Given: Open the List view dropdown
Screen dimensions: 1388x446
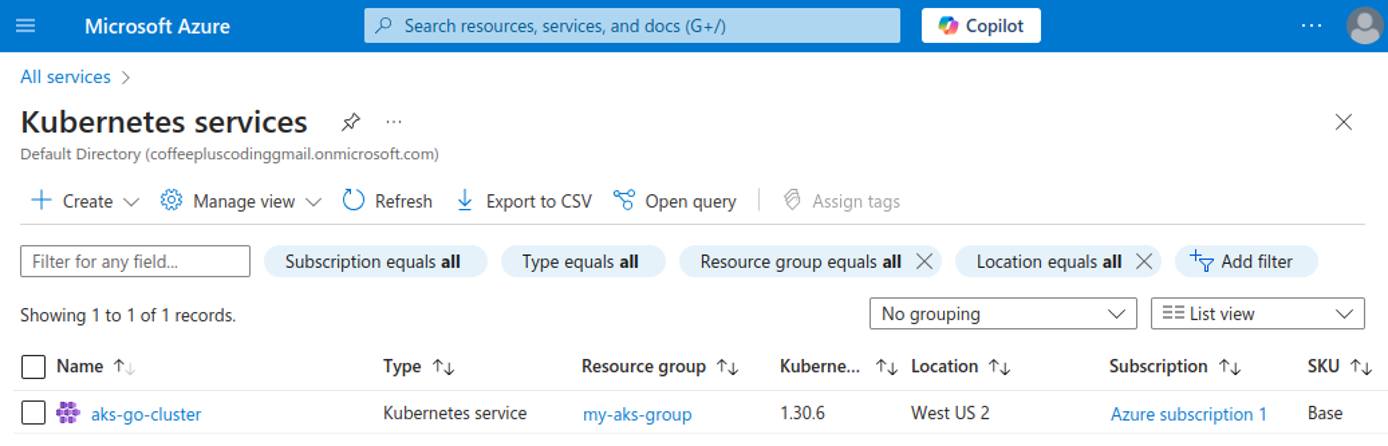Looking at the screenshot, I should [x=1257, y=314].
